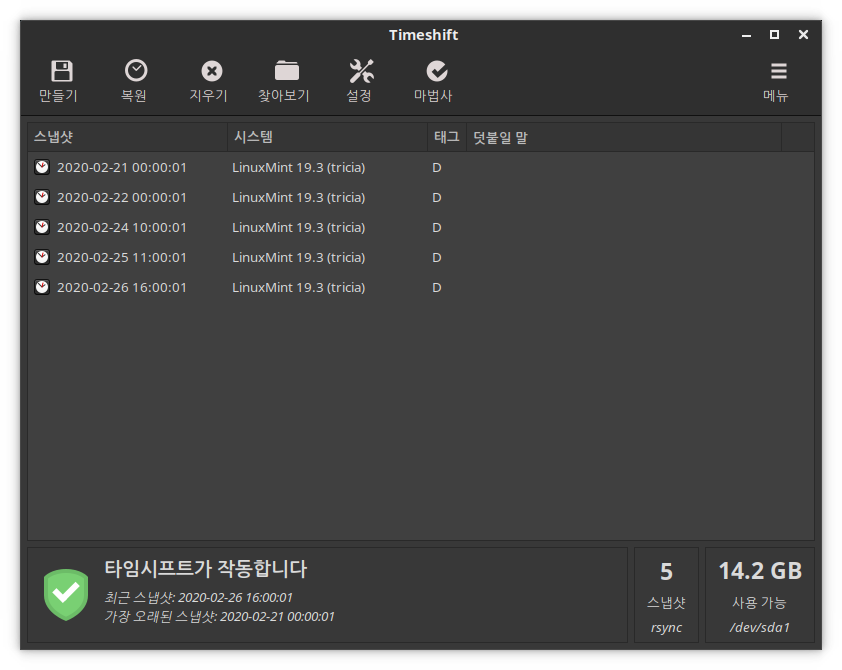Screen dimensions: 842x670
Task: Click tag D in the 2020-02-21 row
Action: [437, 168]
